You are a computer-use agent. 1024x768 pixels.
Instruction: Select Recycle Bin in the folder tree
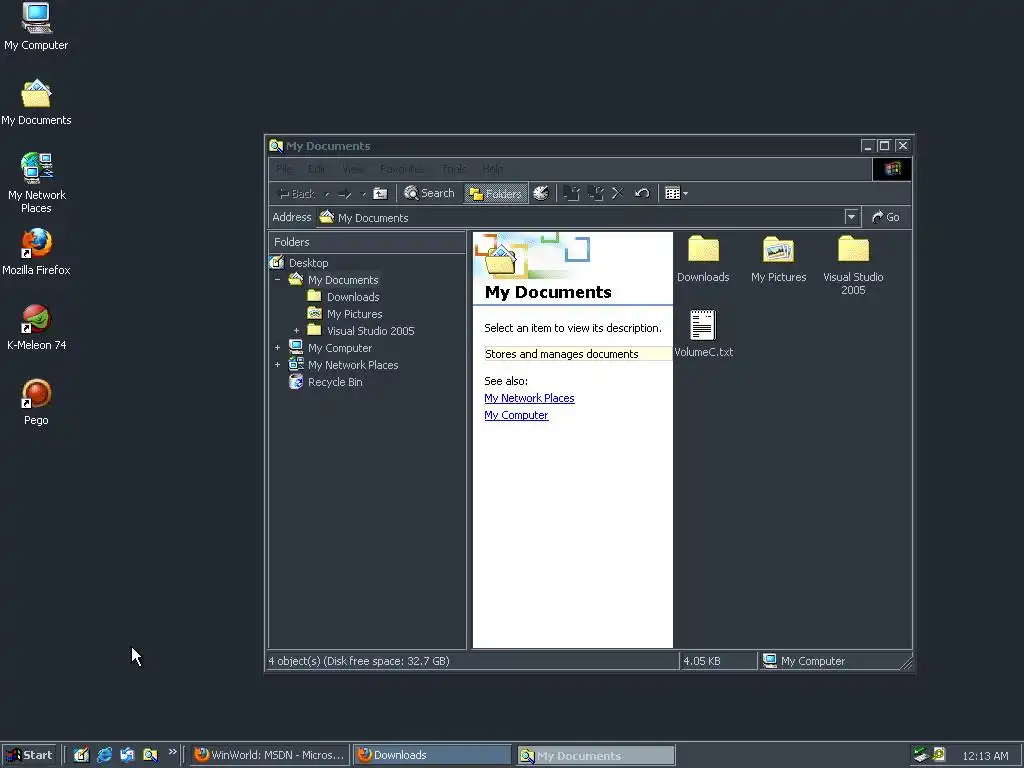[334, 382]
